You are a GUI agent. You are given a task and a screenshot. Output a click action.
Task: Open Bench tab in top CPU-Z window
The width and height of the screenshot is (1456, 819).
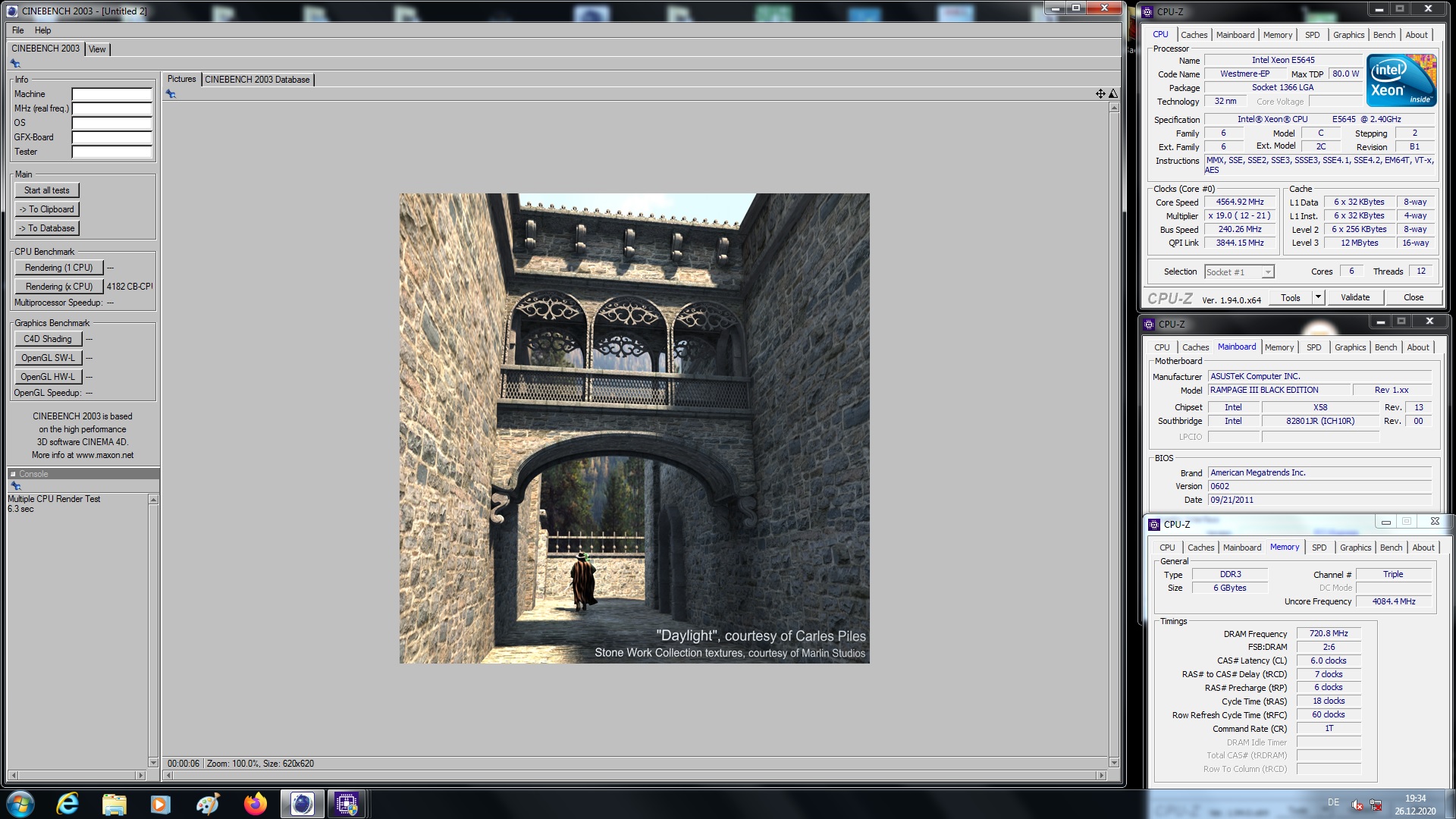click(x=1384, y=35)
